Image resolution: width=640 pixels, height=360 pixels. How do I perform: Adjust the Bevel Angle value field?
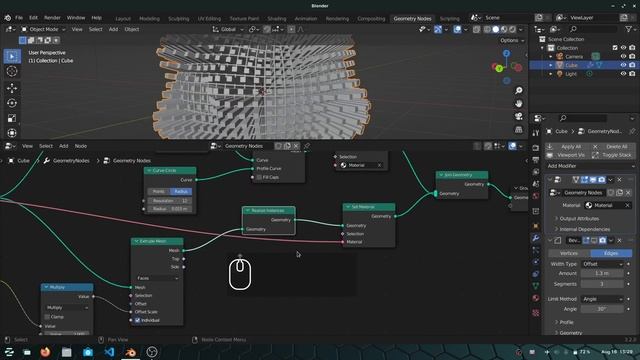coord(602,309)
